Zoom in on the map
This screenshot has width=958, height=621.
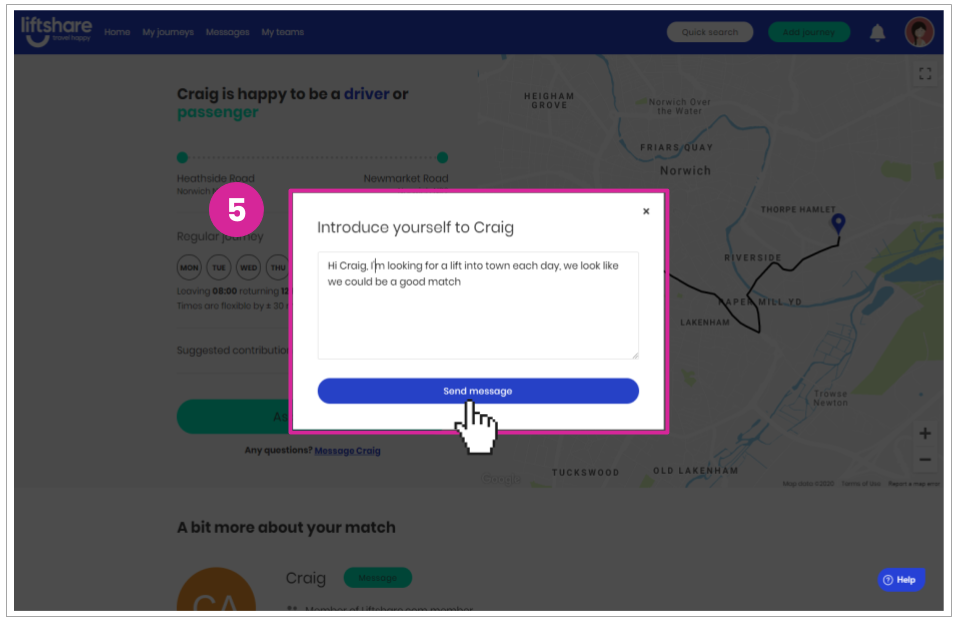[x=925, y=433]
